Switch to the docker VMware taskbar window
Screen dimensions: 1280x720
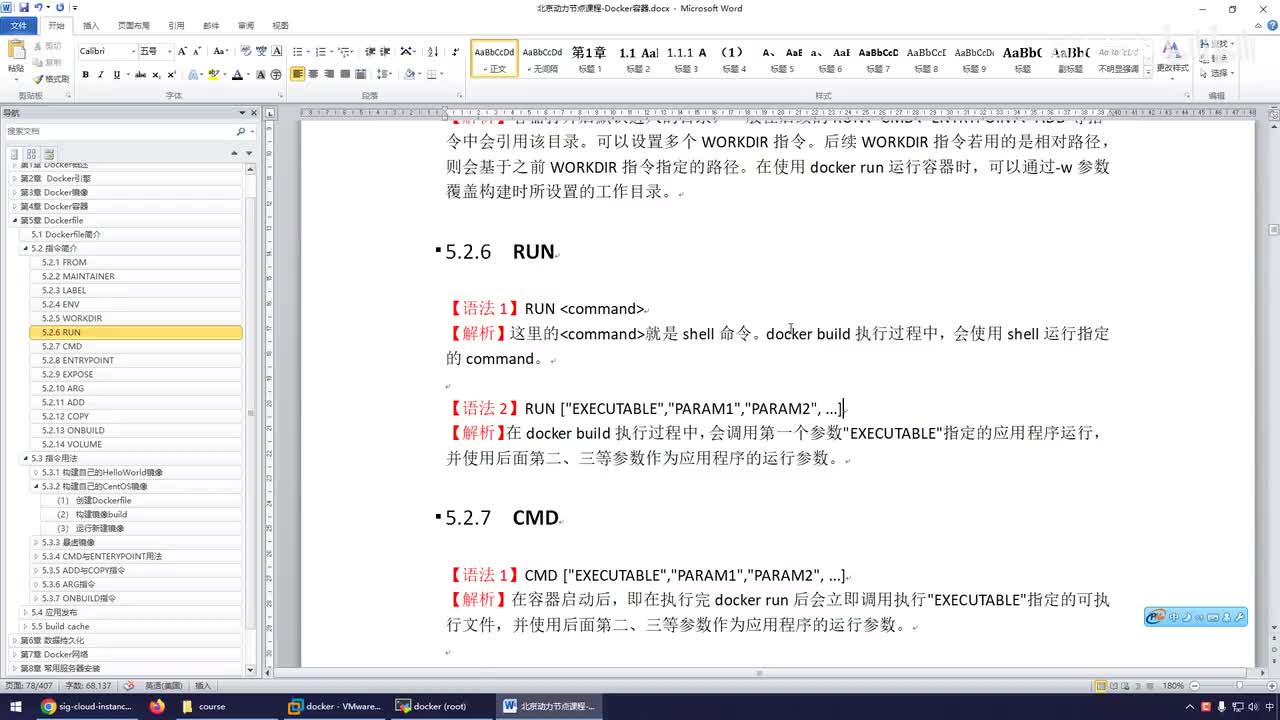[335, 706]
